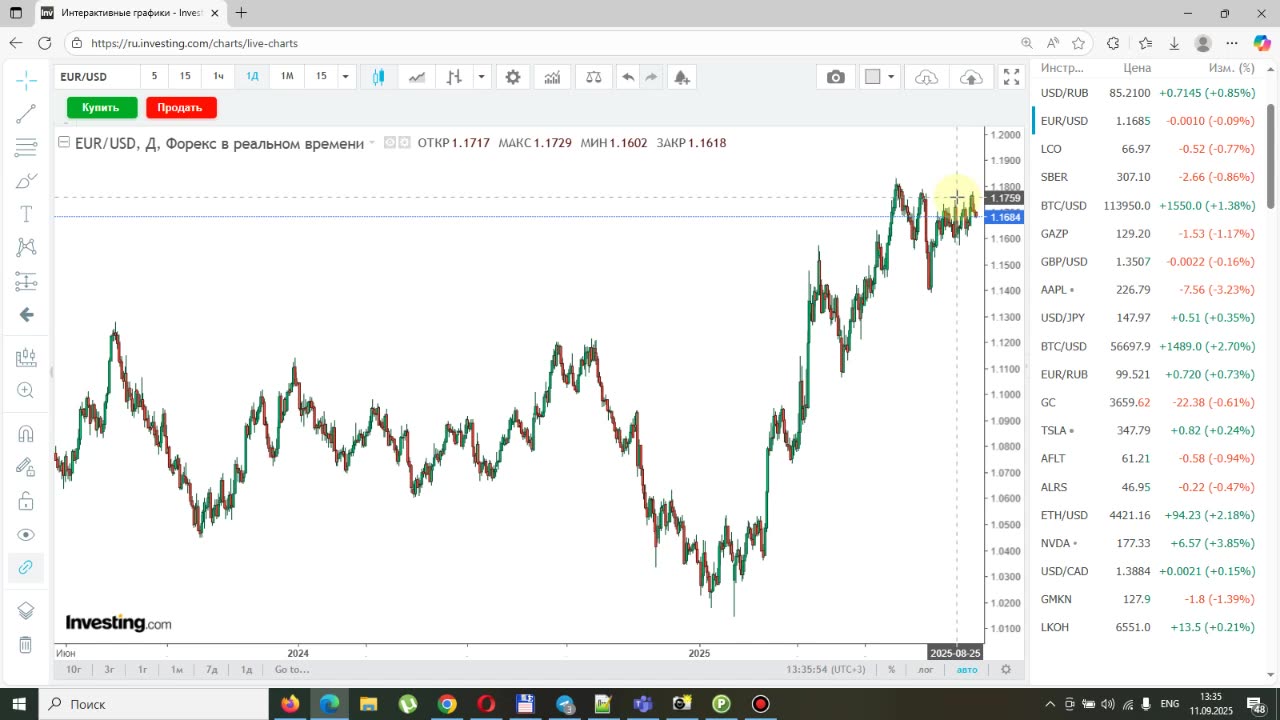Open chart settings gear in top toolbar
This screenshot has height=720, width=1280.
click(513, 77)
